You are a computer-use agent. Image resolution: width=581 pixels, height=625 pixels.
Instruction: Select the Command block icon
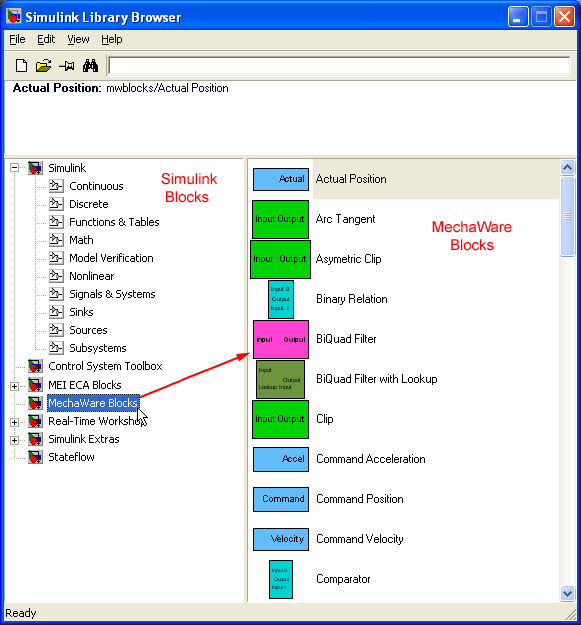281,499
